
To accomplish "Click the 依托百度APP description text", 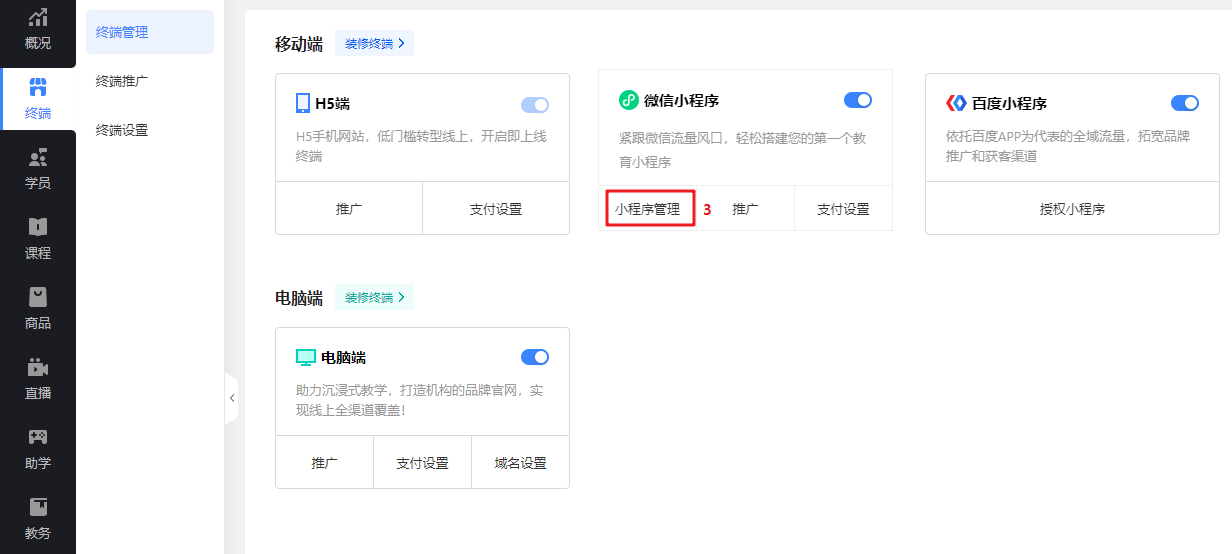I will (x=1068, y=146).
